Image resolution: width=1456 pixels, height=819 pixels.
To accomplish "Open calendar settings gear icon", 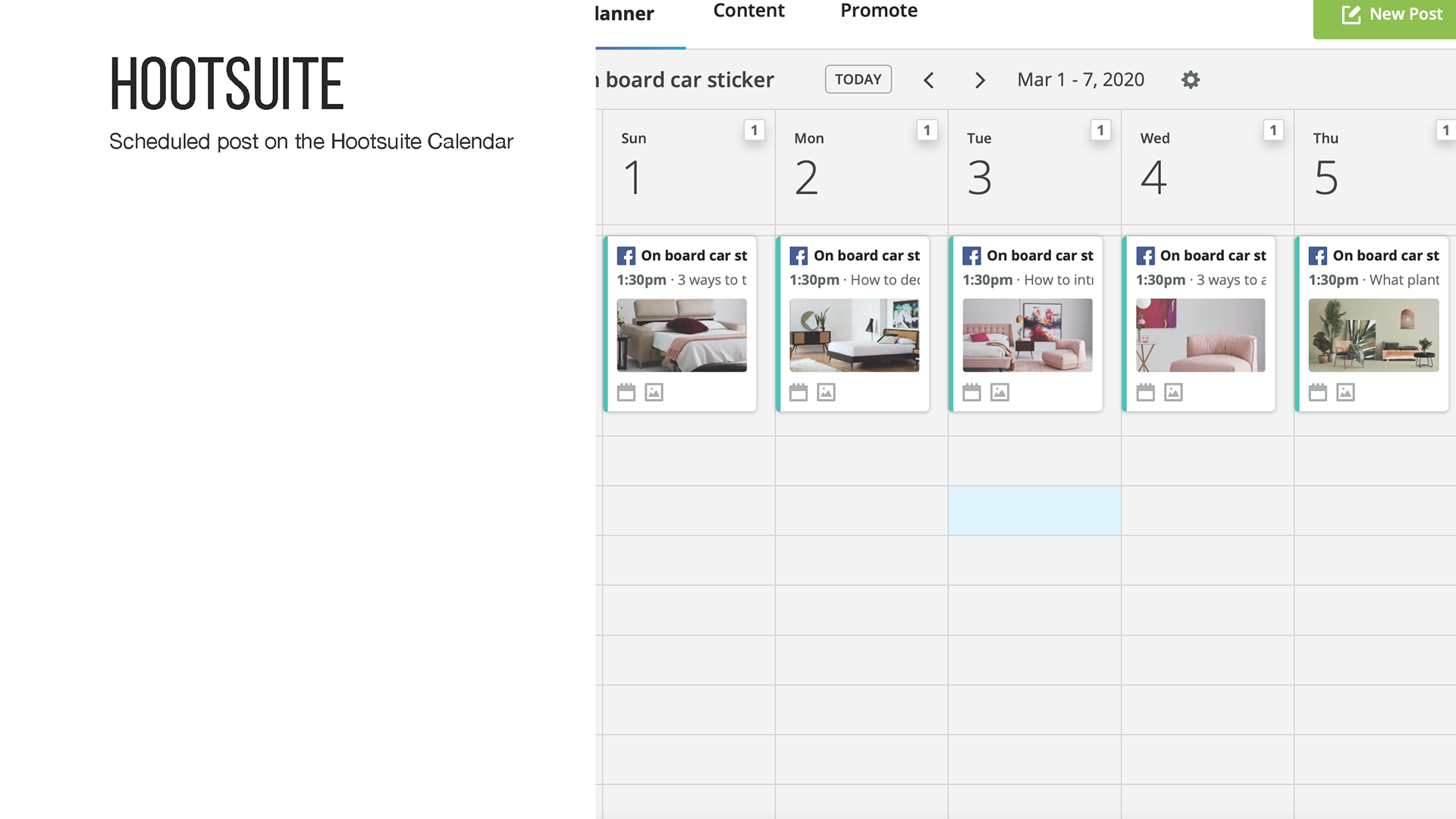I will [x=1191, y=80].
